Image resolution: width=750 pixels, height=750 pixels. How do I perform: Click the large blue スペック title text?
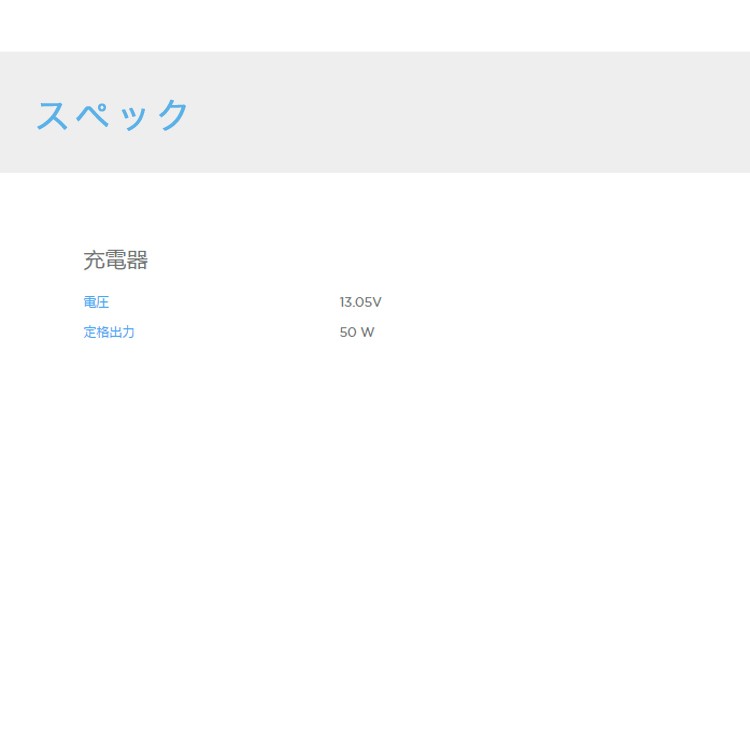pyautogui.click(x=112, y=115)
